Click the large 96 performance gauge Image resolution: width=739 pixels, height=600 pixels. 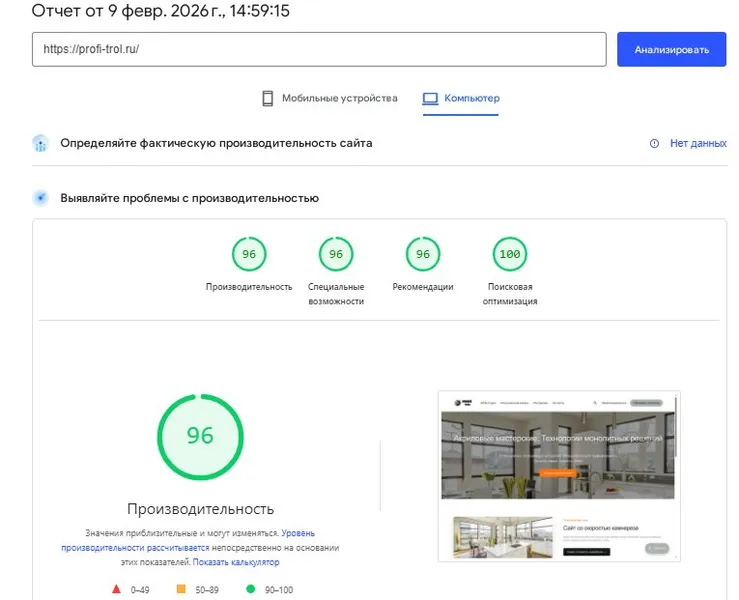click(200, 435)
